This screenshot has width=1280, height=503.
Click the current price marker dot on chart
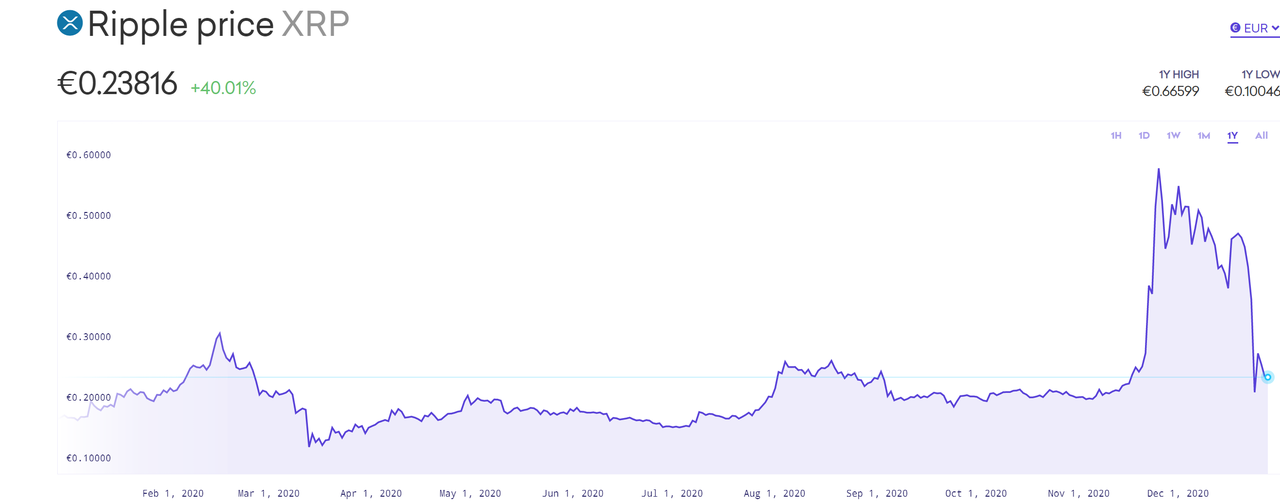[1268, 377]
